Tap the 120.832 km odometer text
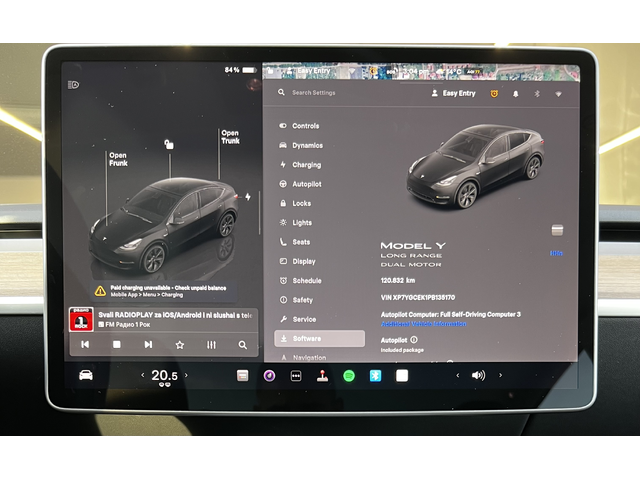640x480 pixels. tap(398, 280)
